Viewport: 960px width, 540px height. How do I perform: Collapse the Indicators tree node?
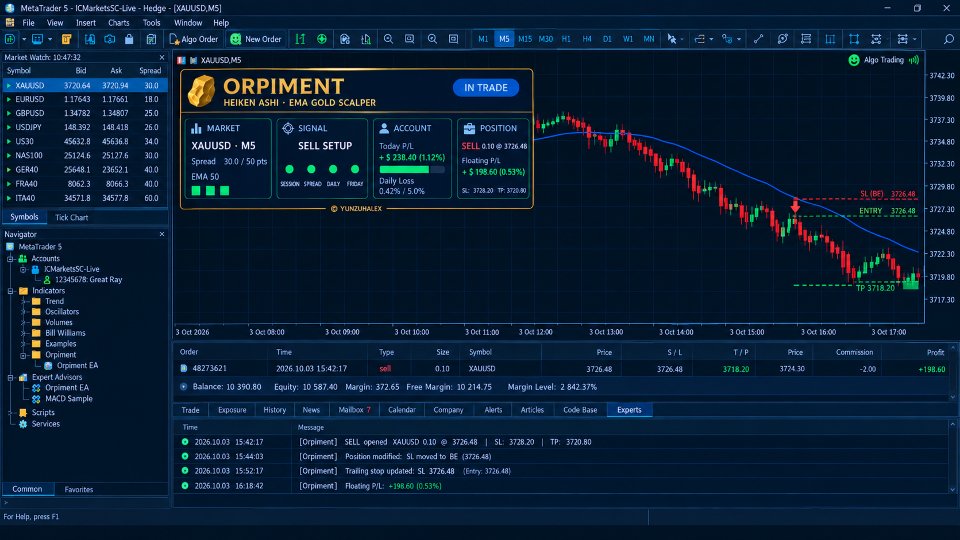[10, 291]
